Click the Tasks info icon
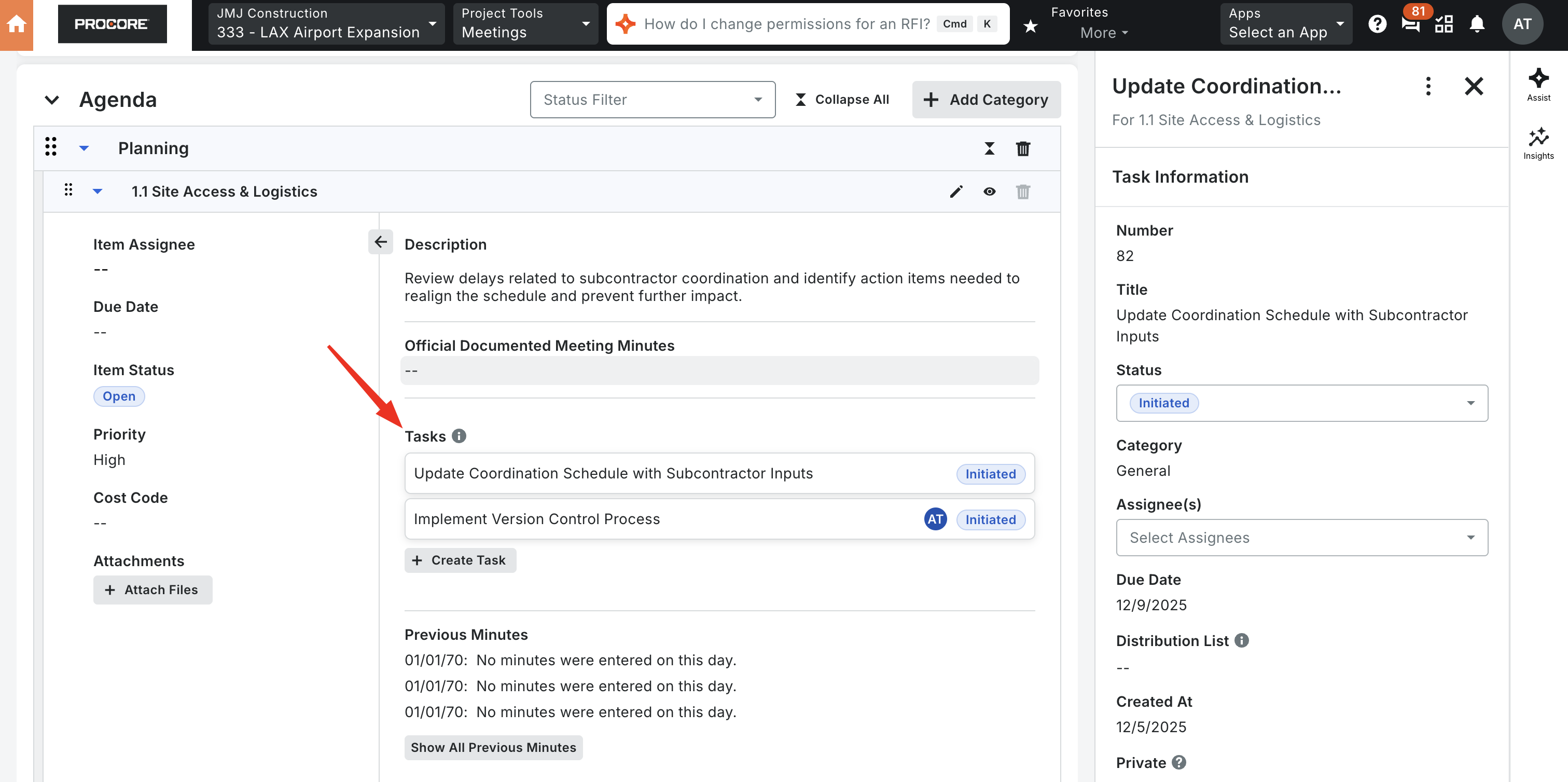 (x=459, y=436)
